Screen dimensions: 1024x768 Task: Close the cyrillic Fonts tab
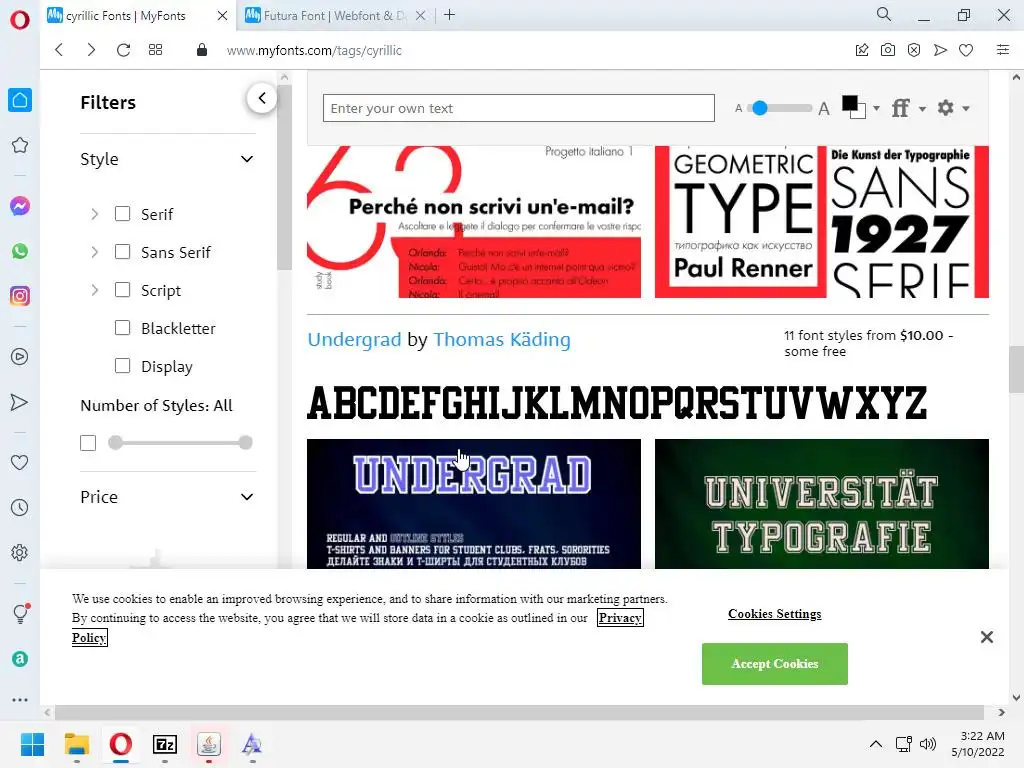pyautogui.click(x=222, y=16)
